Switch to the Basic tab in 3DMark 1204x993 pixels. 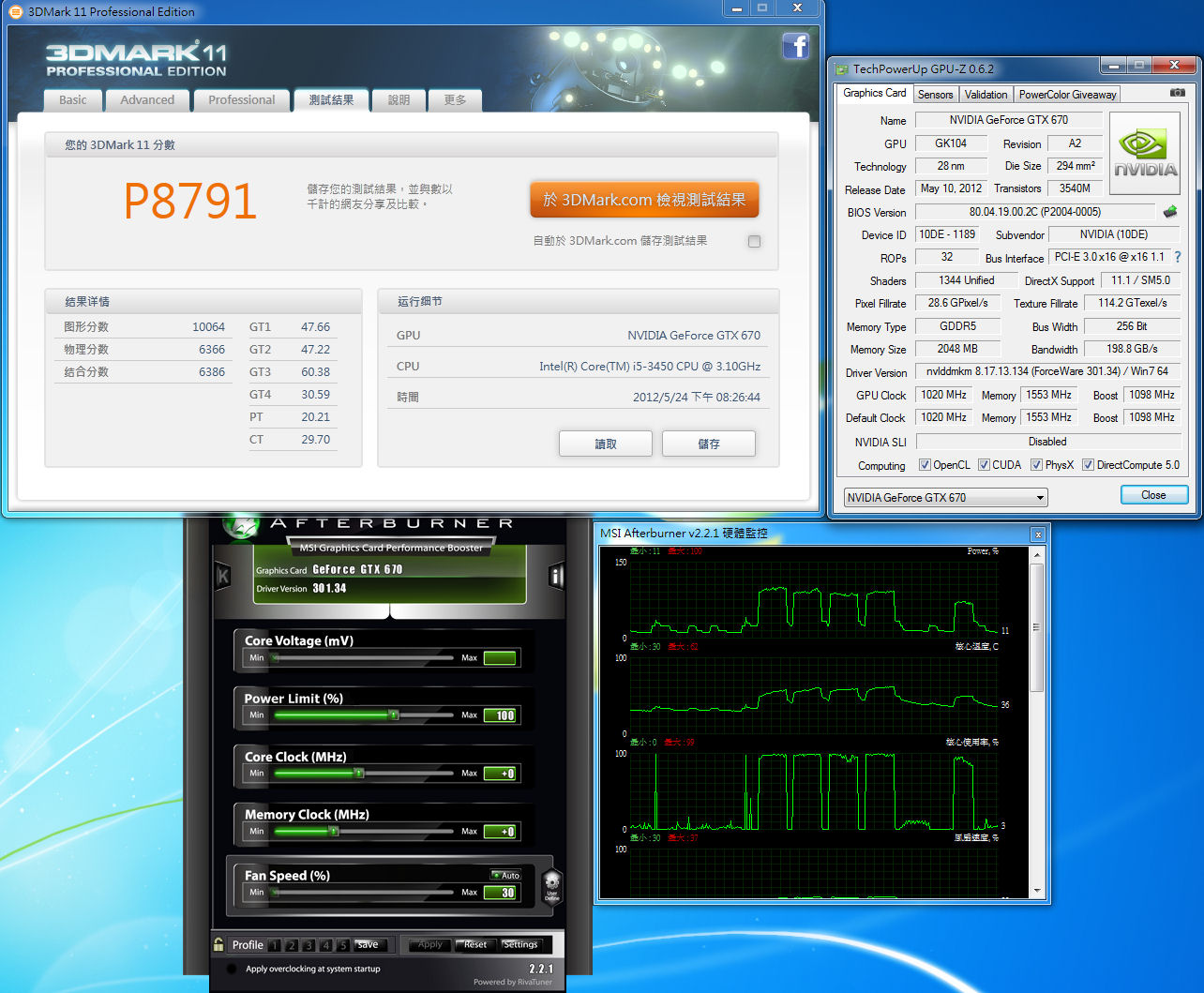pos(73,100)
